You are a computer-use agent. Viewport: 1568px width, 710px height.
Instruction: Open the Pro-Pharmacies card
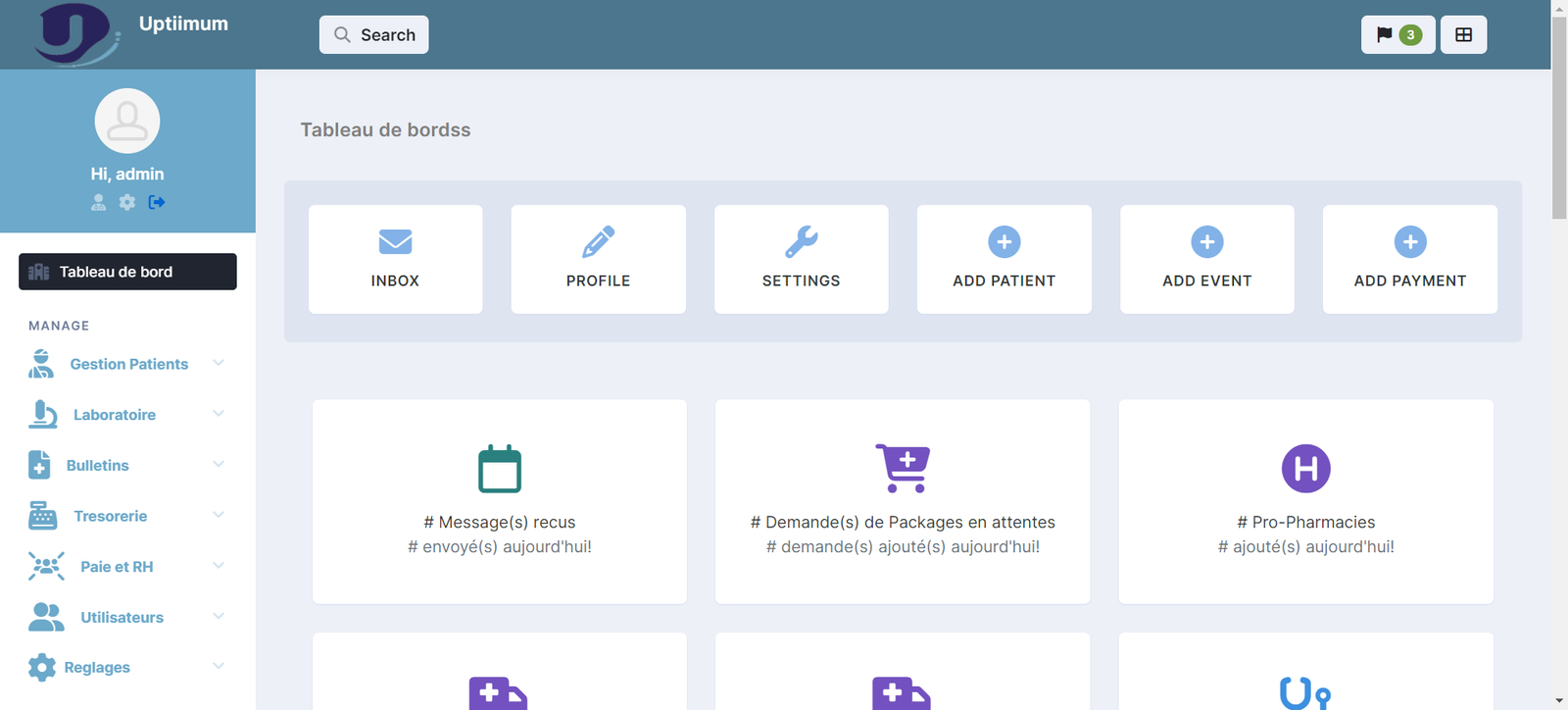[x=1305, y=501]
